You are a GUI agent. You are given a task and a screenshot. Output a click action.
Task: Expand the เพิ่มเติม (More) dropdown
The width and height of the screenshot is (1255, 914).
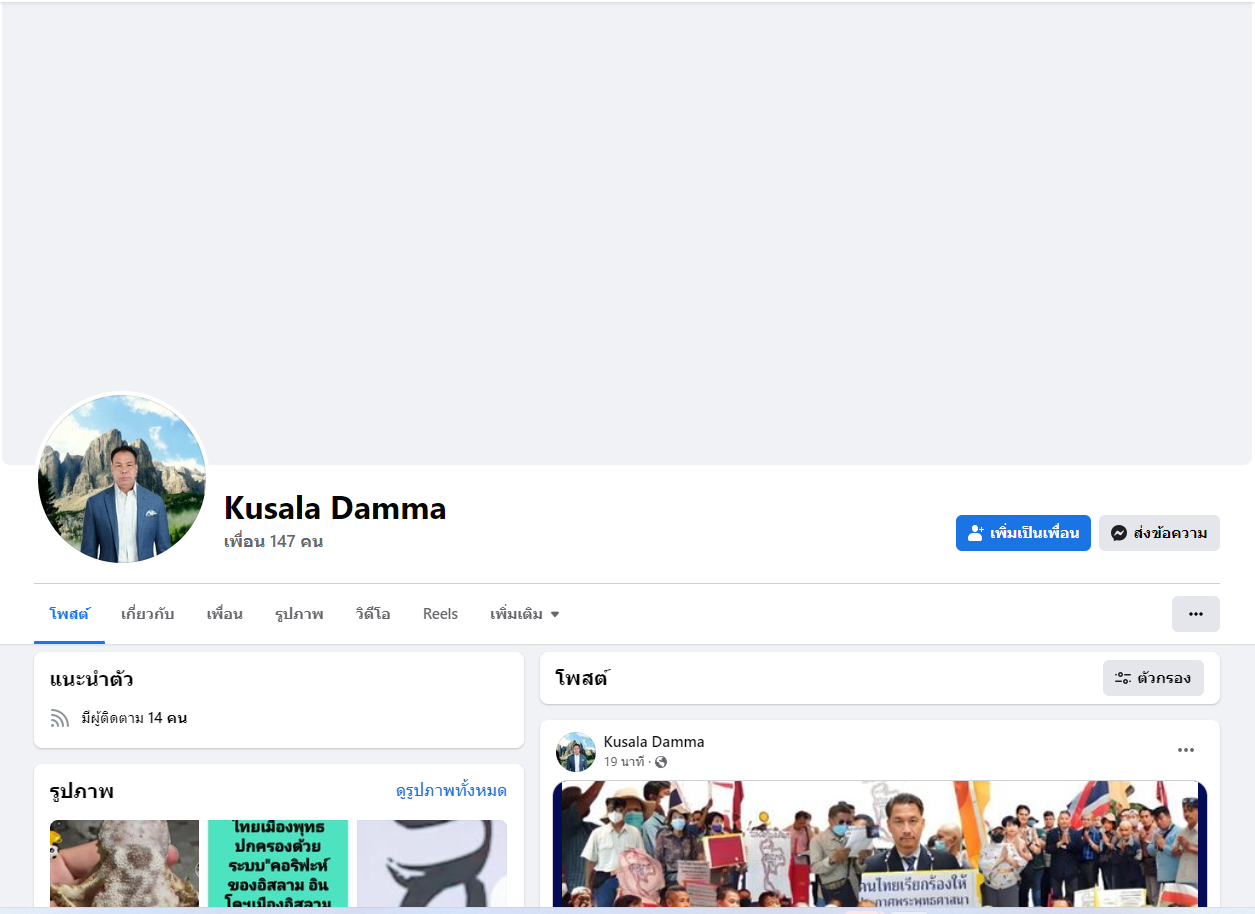click(525, 614)
